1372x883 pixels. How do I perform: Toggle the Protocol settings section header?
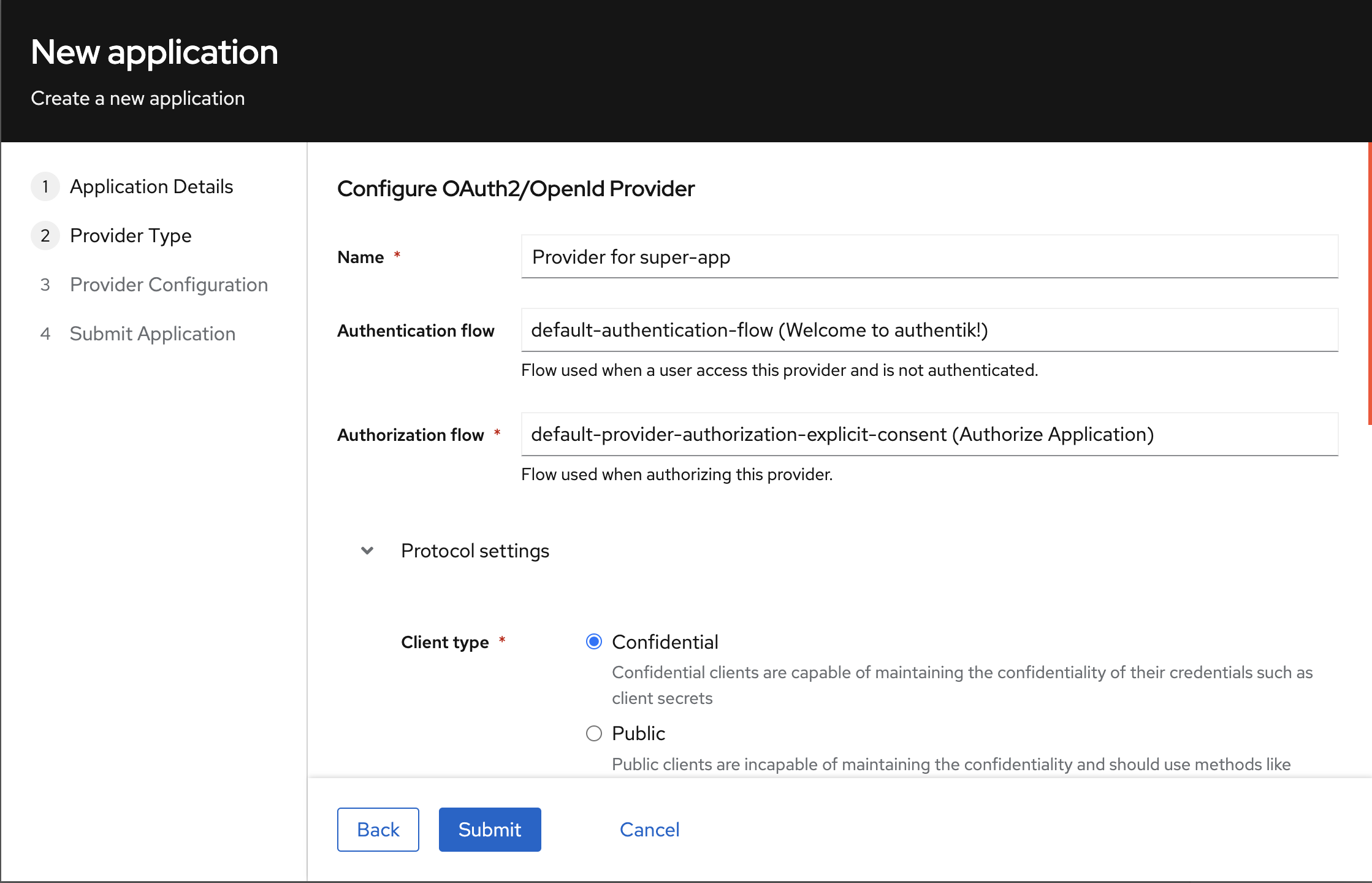475,551
